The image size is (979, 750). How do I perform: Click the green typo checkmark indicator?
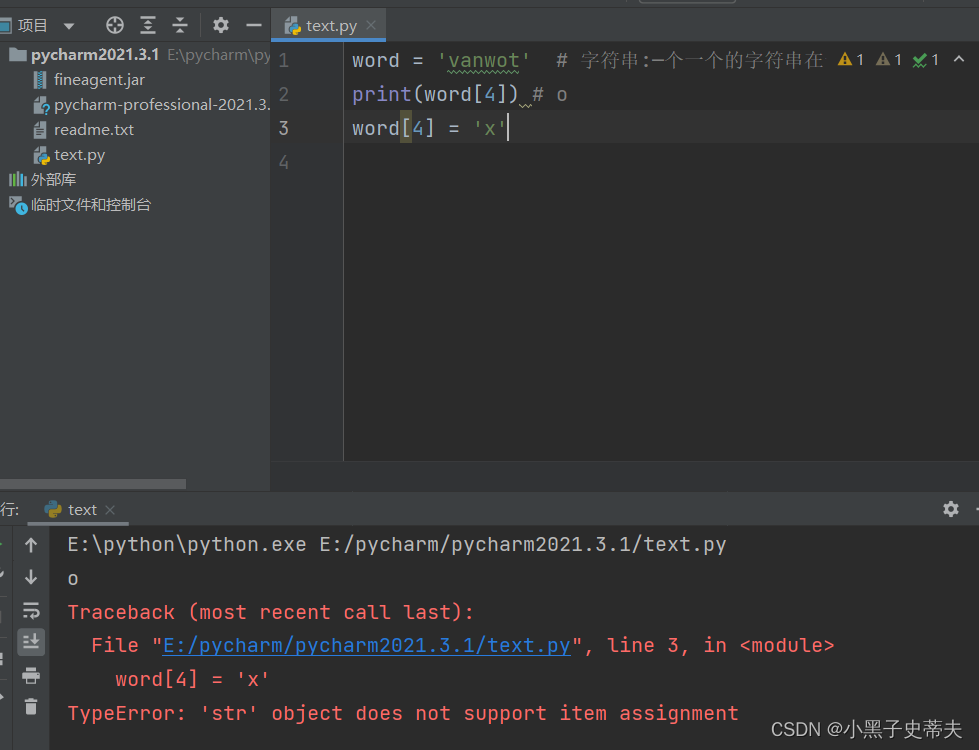click(925, 60)
